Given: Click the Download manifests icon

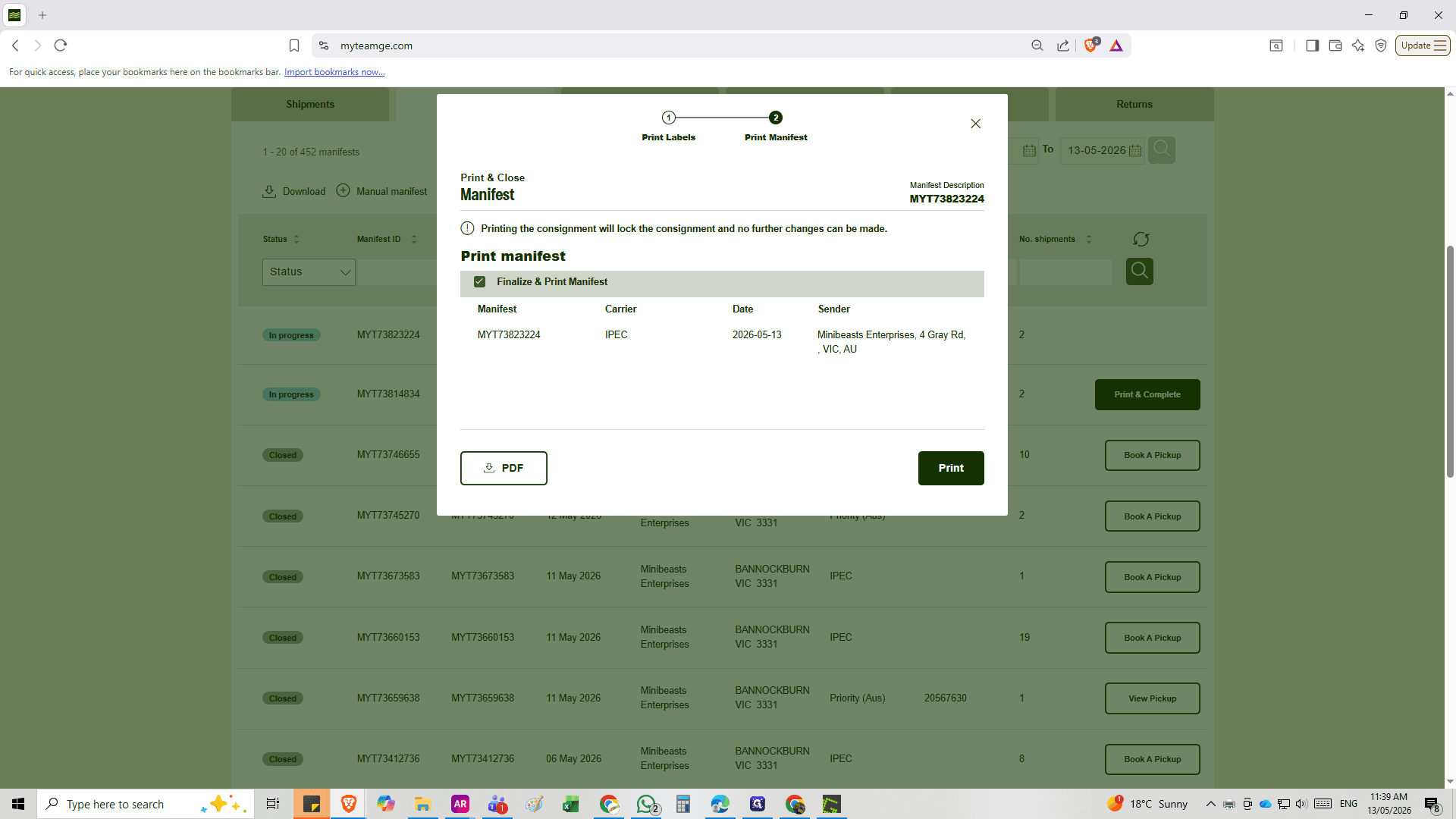Looking at the screenshot, I should (x=269, y=191).
